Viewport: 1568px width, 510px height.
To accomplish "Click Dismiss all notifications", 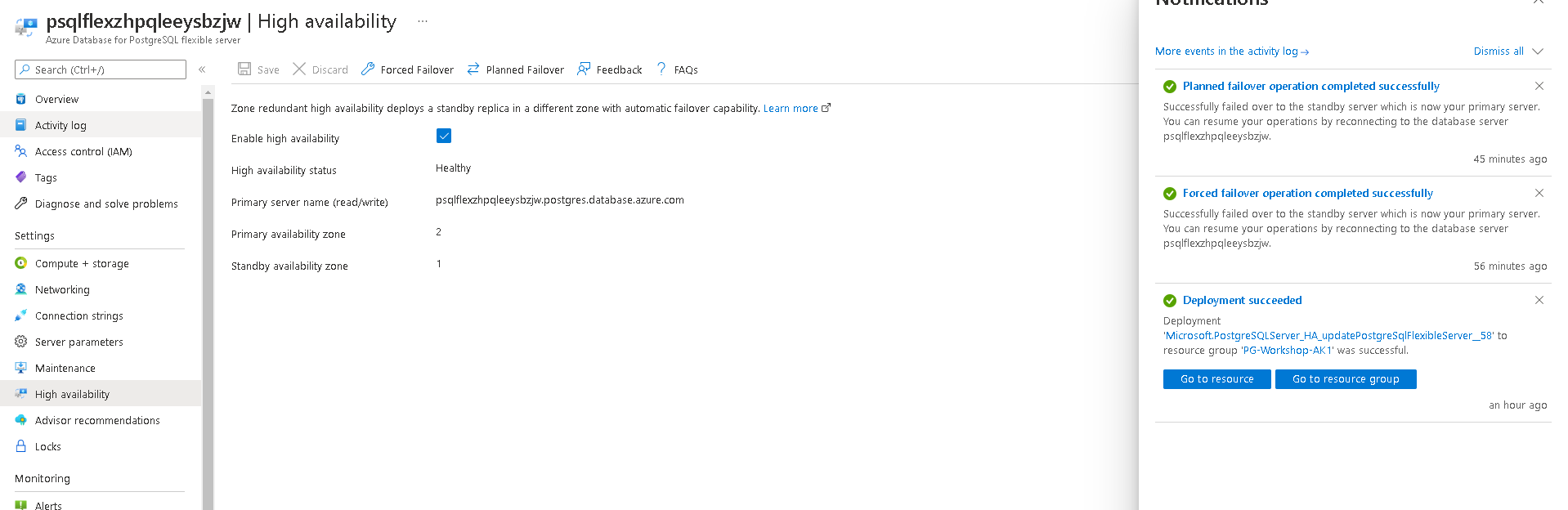I will click(x=1499, y=51).
